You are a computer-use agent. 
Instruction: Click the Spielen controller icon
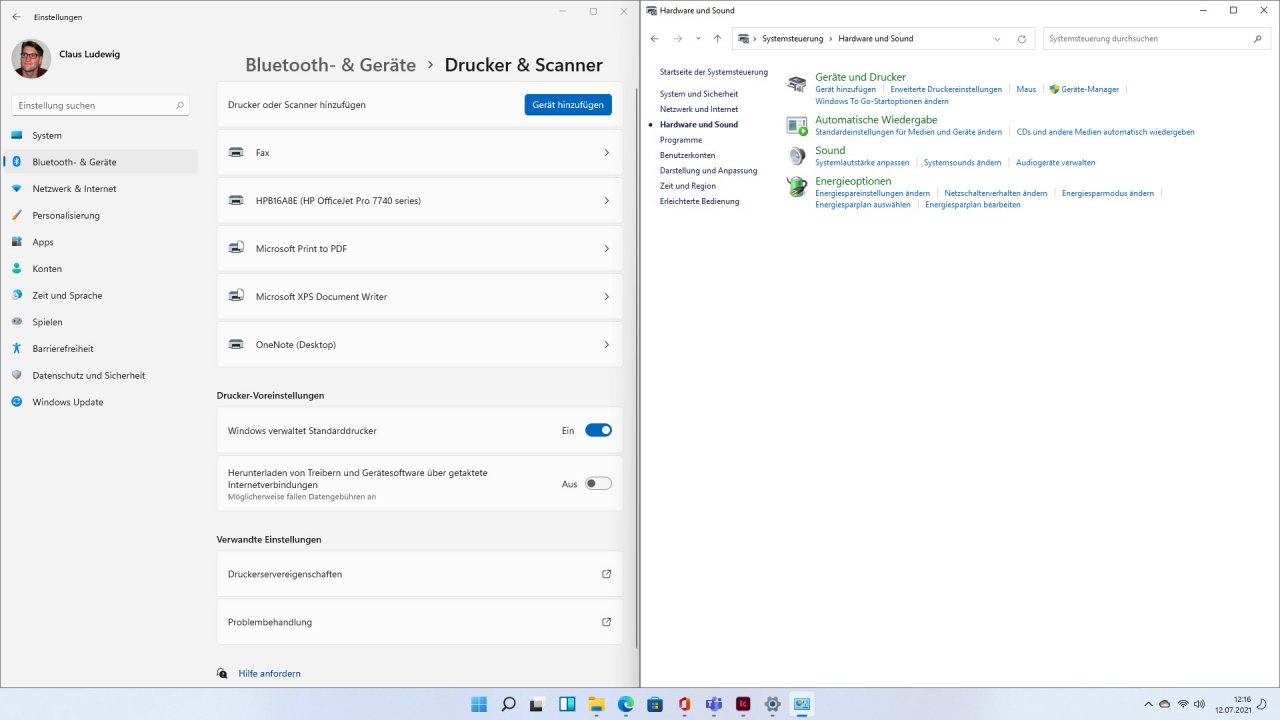pos(16,322)
